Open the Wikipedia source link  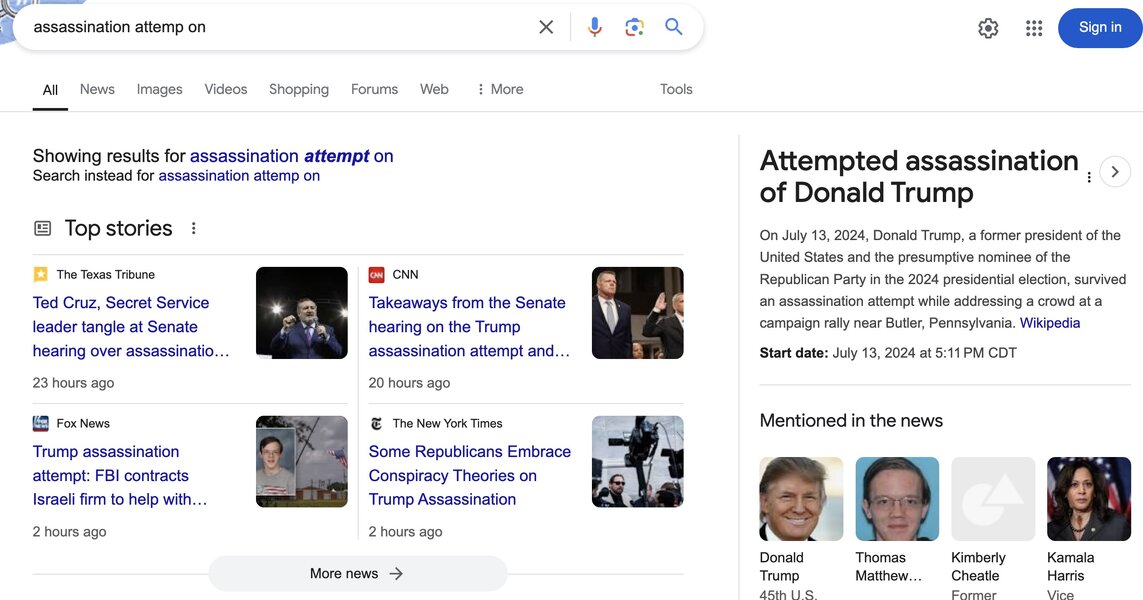click(x=1050, y=323)
